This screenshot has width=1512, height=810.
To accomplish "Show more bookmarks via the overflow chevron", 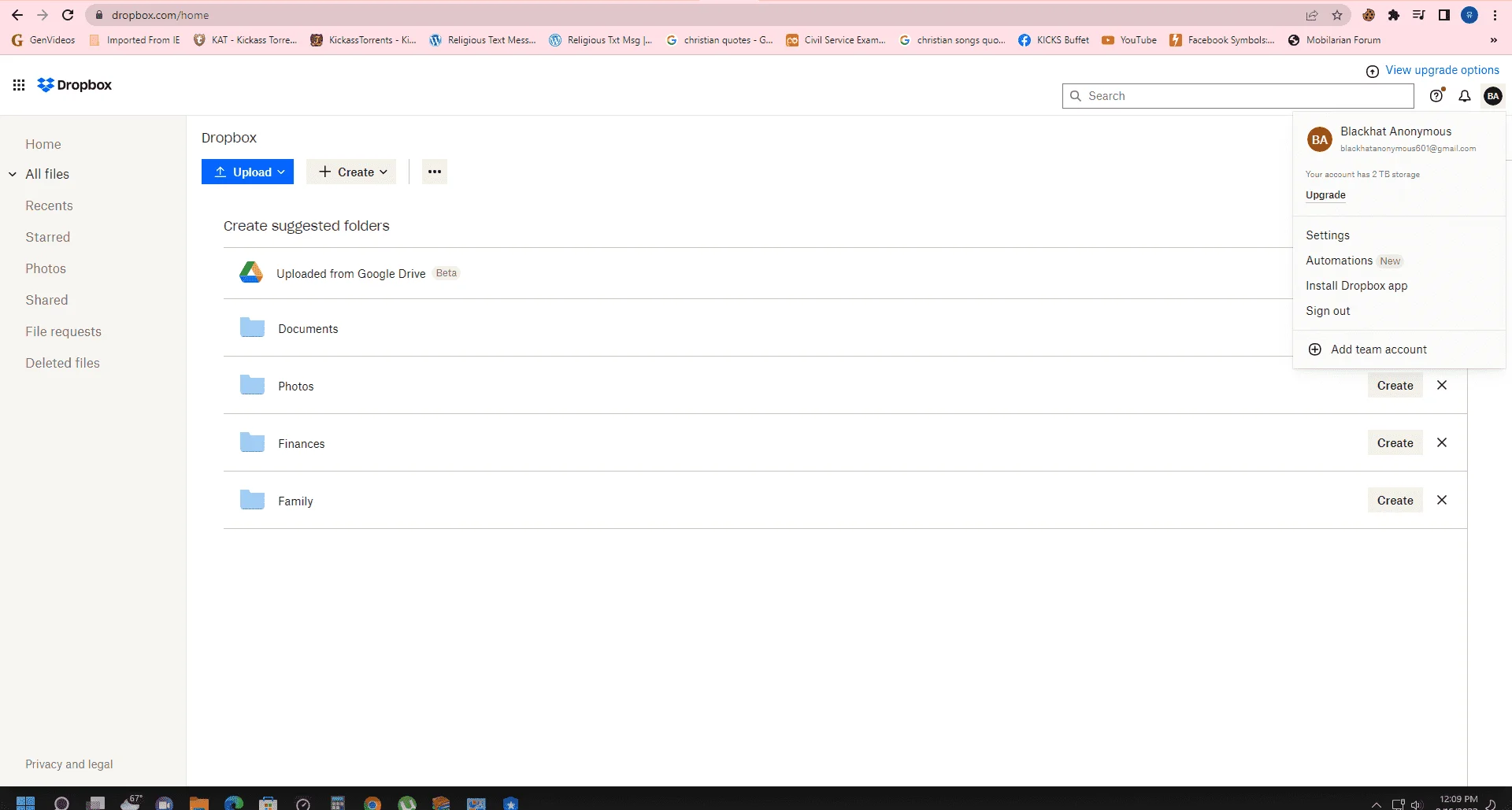I will [1493, 40].
